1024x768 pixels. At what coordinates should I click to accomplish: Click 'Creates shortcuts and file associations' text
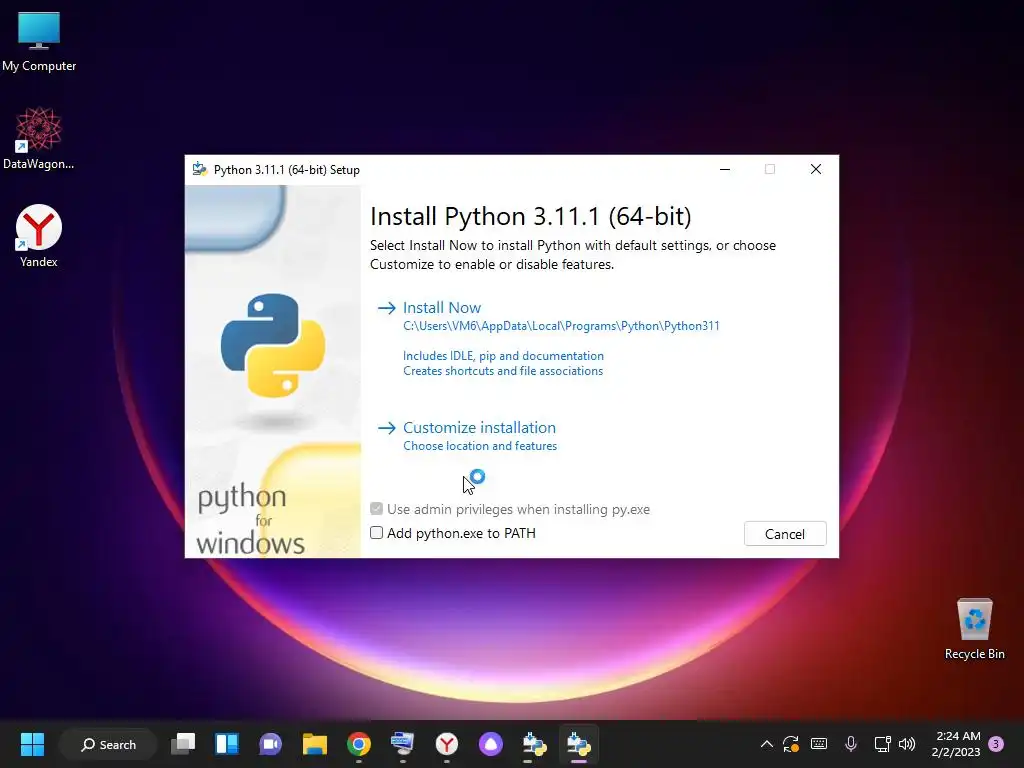click(x=503, y=371)
